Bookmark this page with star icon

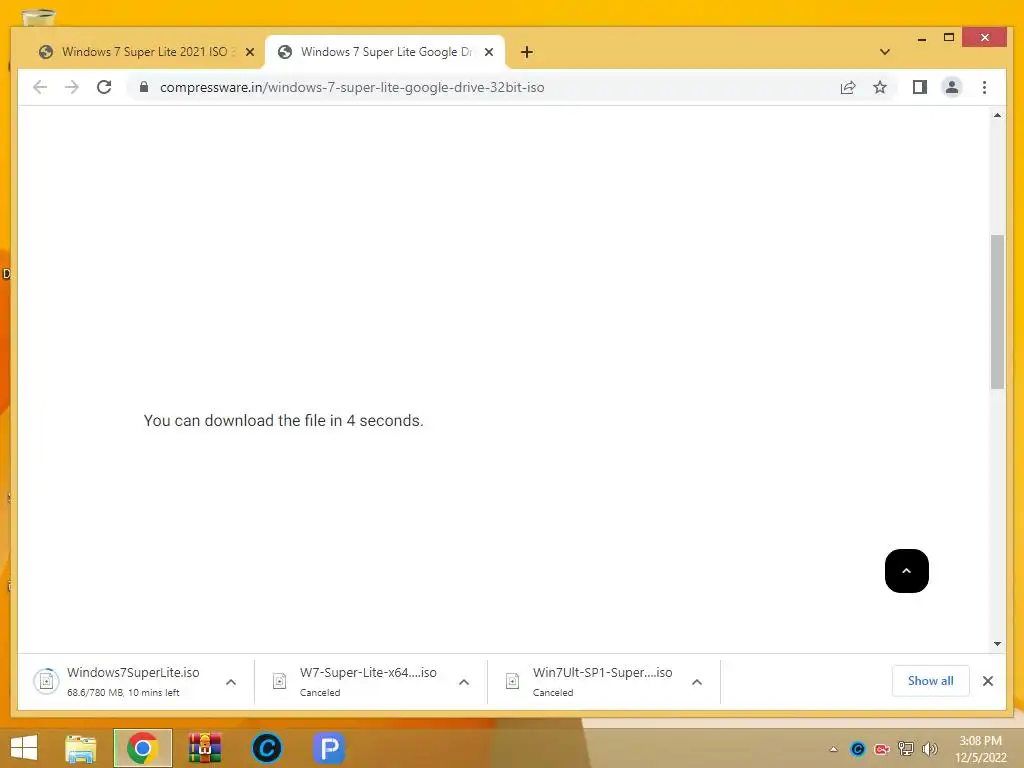tap(880, 87)
